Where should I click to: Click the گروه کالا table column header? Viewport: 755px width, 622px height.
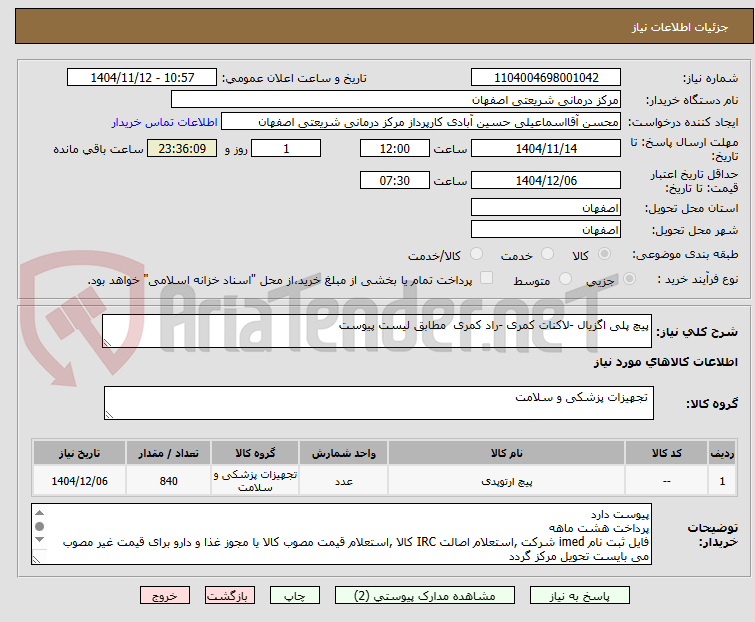pyautogui.click(x=255, y=453)
